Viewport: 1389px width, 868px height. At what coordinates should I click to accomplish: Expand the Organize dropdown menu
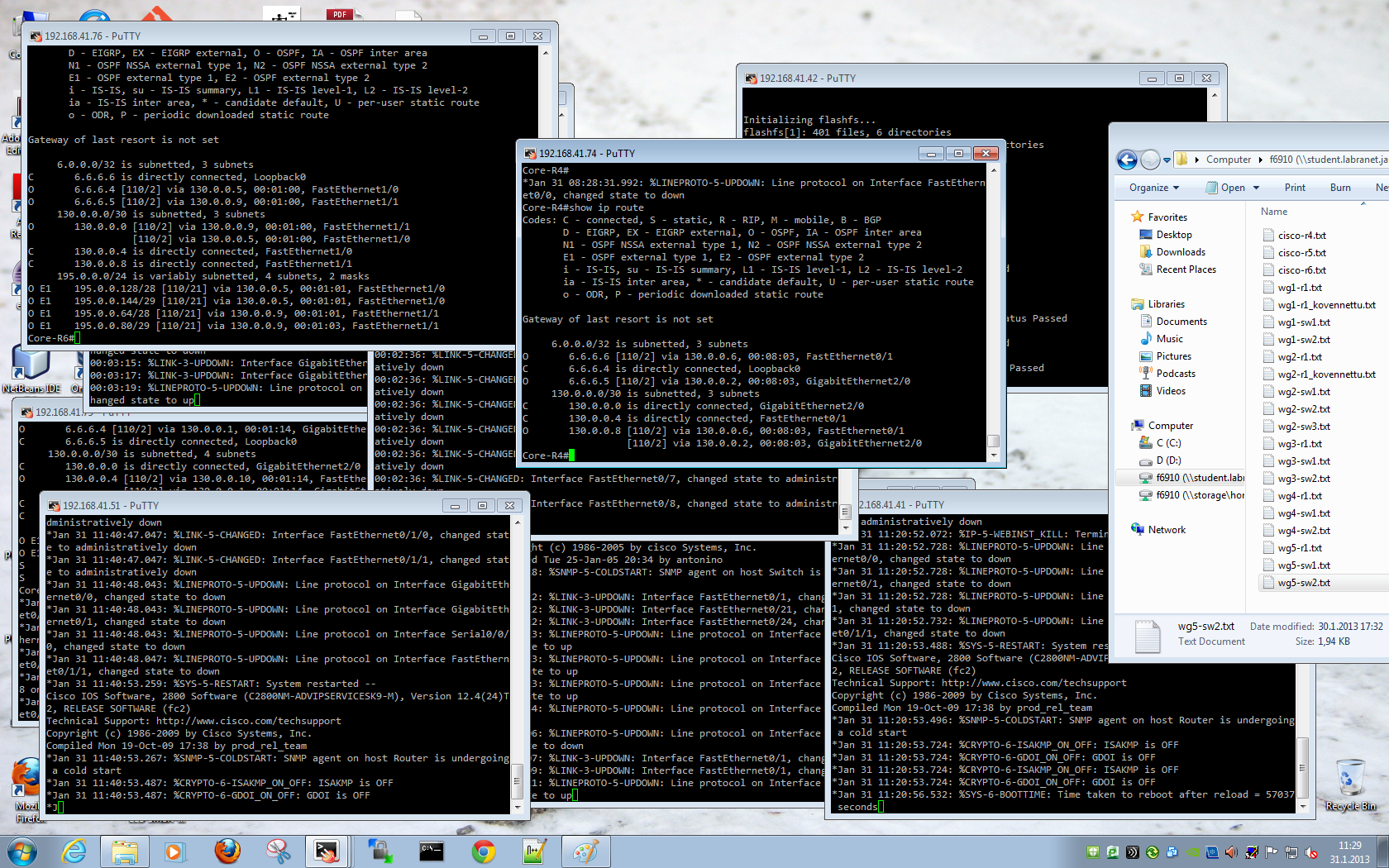pos(1153,188)
